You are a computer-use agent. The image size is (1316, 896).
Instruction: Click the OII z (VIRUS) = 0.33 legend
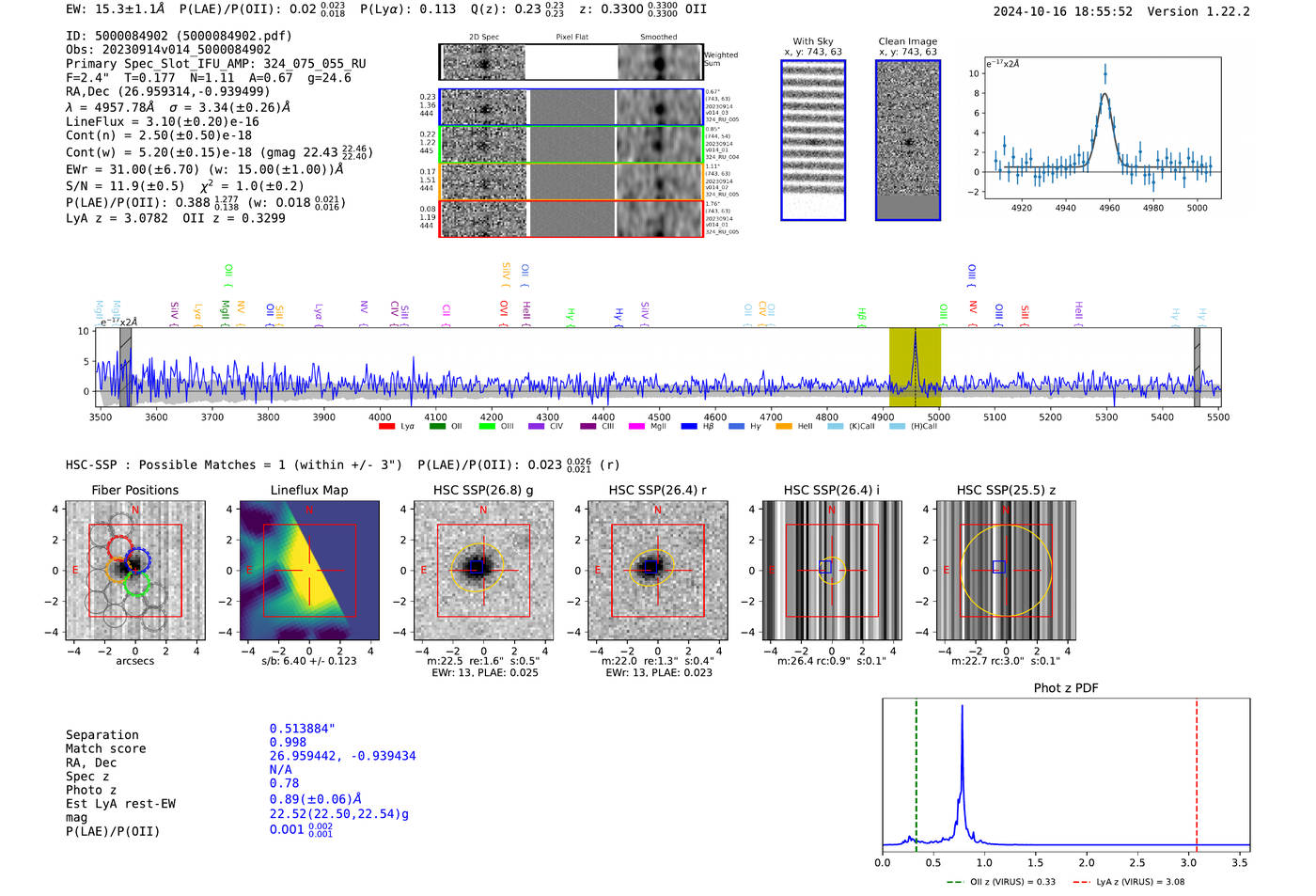click(x=1001, y=882)
